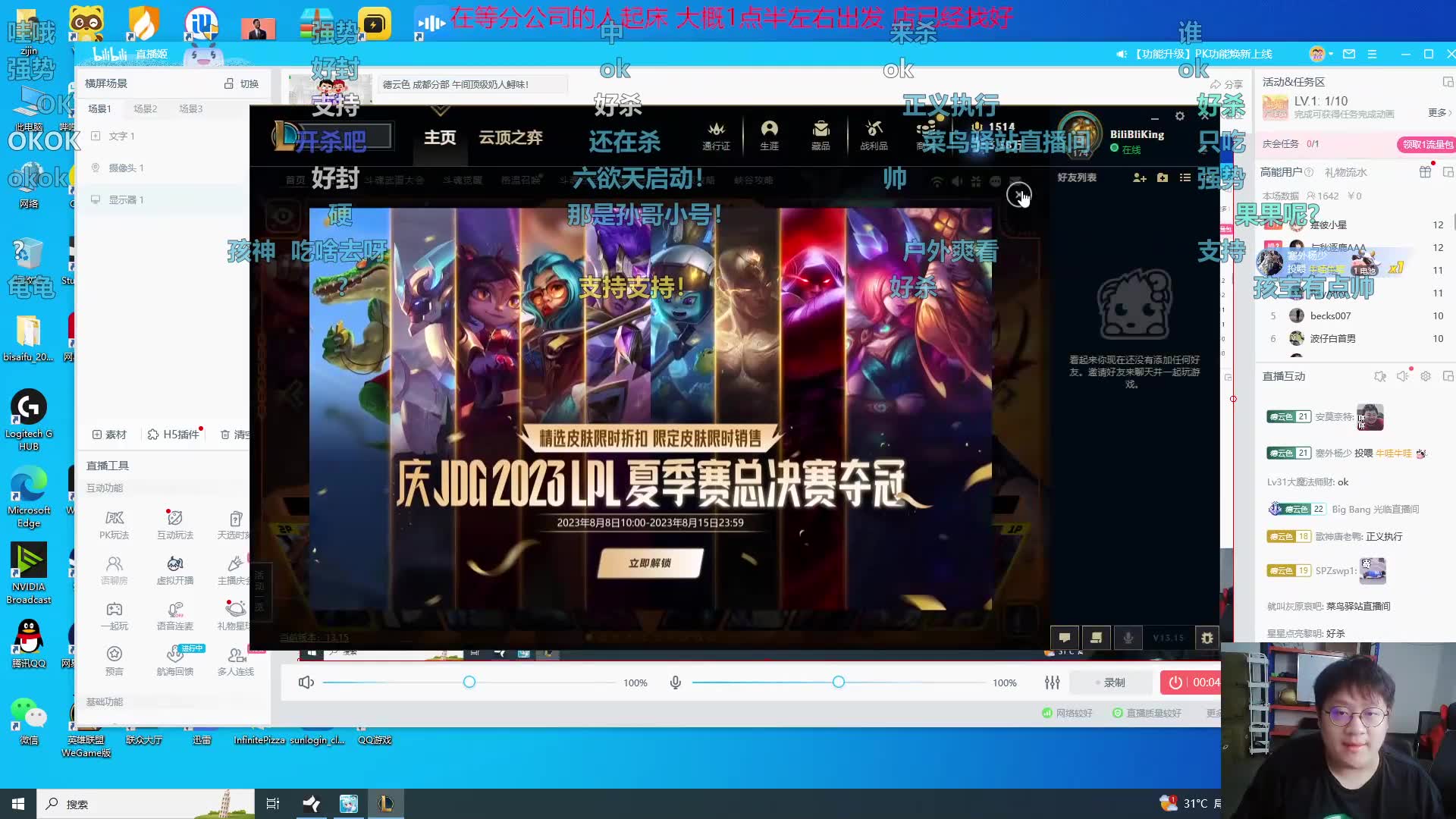Click the League client 生涯 icon
The width and height of the screenshot is (1456, 819).
tap(769, 136)
